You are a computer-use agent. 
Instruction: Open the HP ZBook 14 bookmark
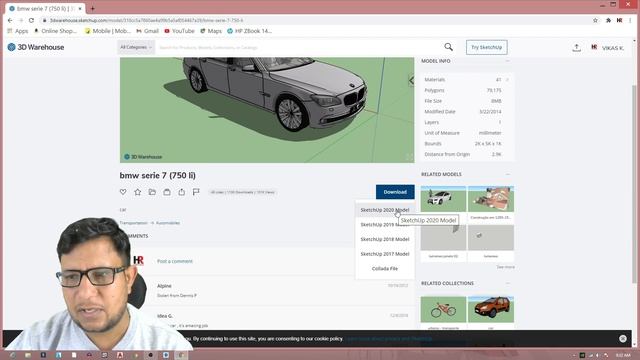coord(249,31)
